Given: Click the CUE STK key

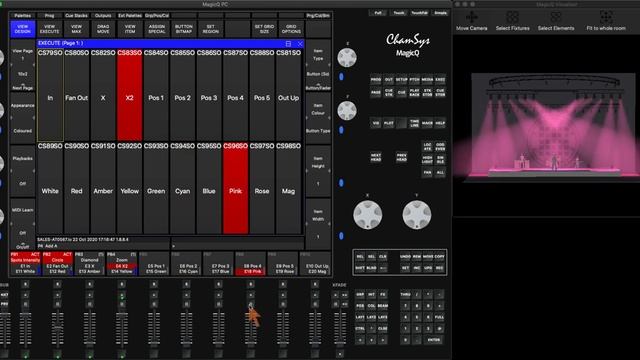Looking at the screenshot, I should coord(389,93).
